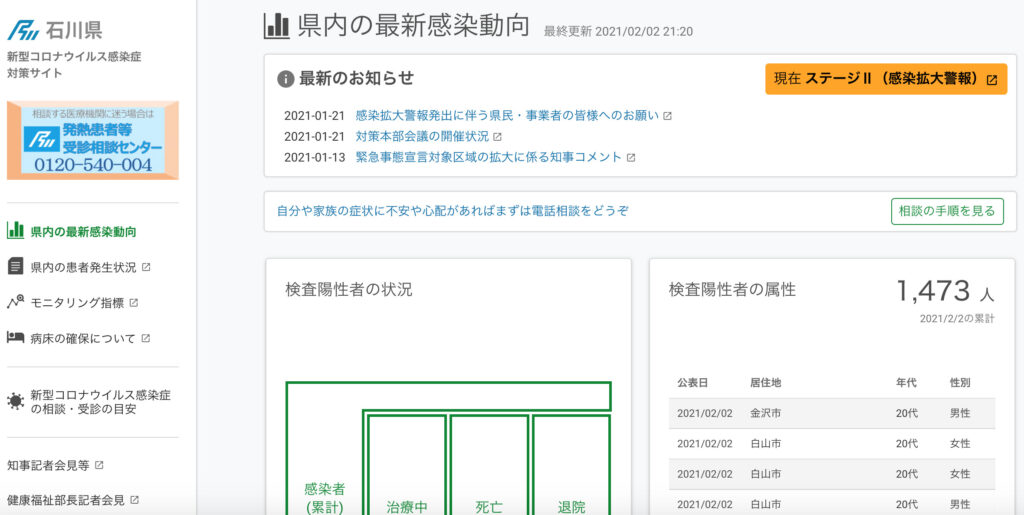Click external-link icon after 皆様へのお願い

tap(667, 116)
